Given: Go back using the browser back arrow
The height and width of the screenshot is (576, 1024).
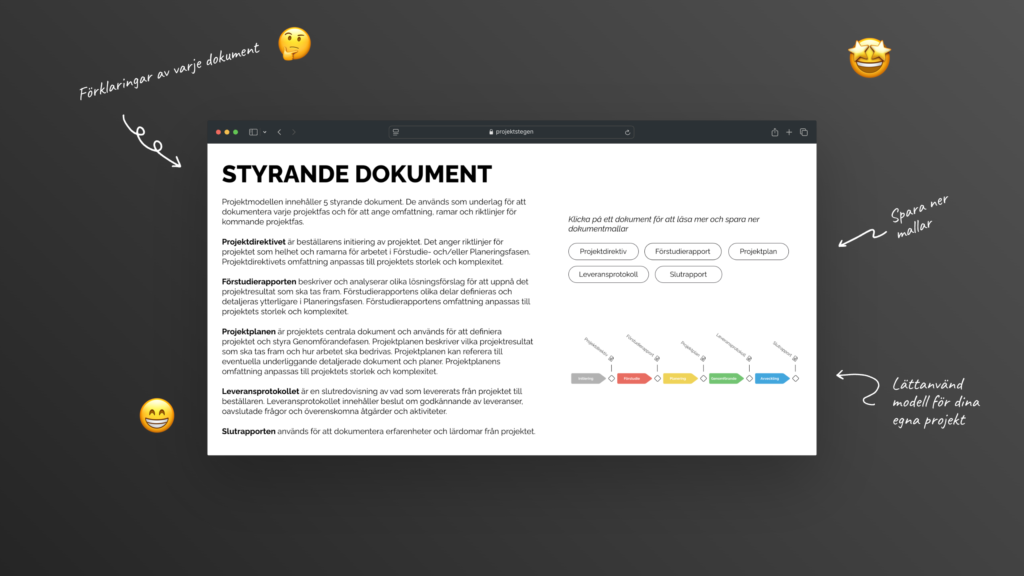Looking at the screenshot, I should [279, 132].
